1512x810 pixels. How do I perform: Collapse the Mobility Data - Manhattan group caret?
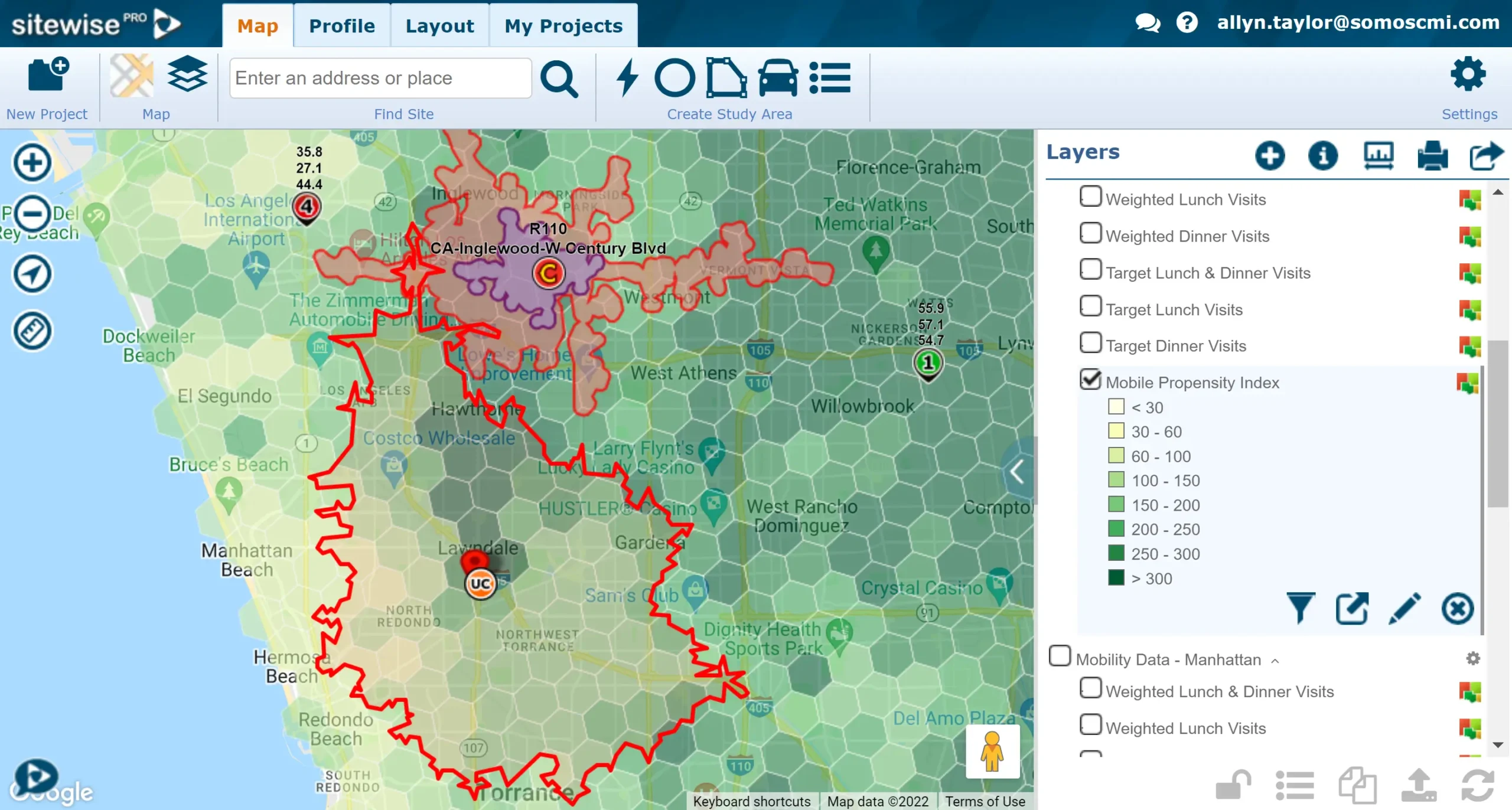1275,661
